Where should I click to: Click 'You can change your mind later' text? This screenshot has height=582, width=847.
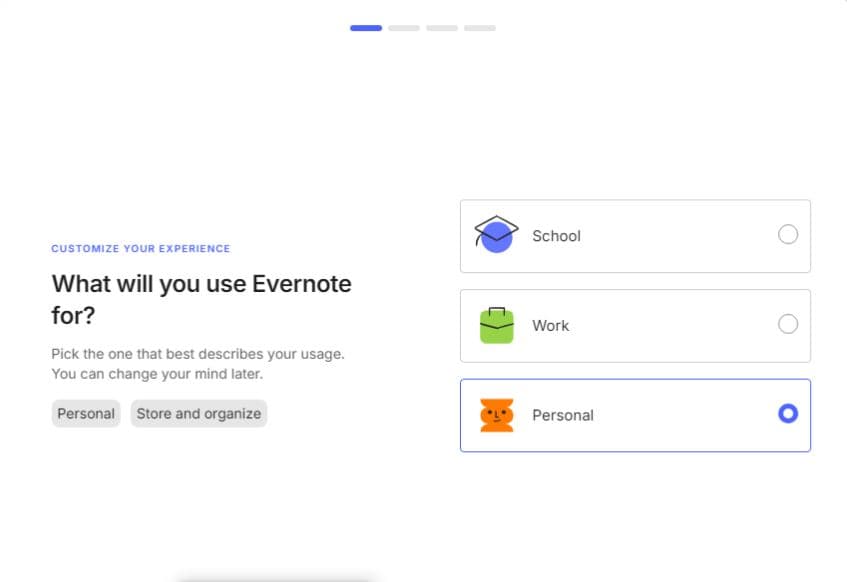(157, 374)
